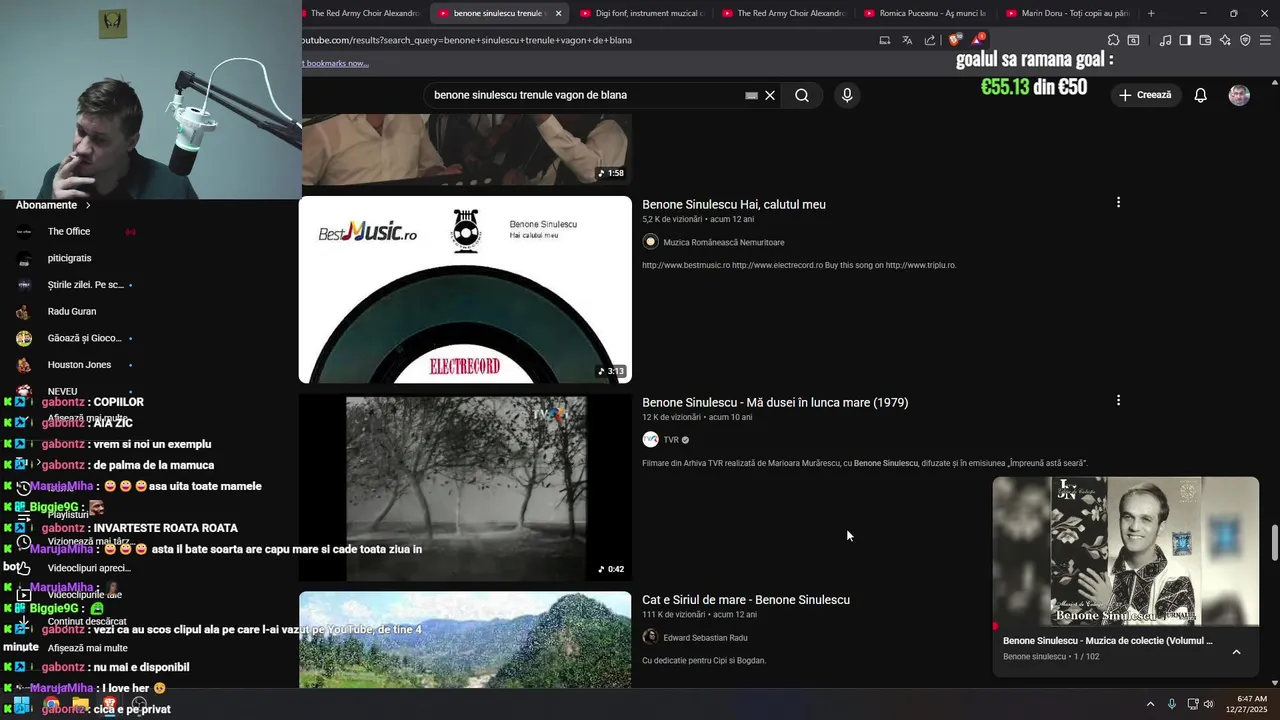This screenshot has width=1280, height=720.
Task: Open Cat e Siriul de mare title
Action: [x=746, y=600]
